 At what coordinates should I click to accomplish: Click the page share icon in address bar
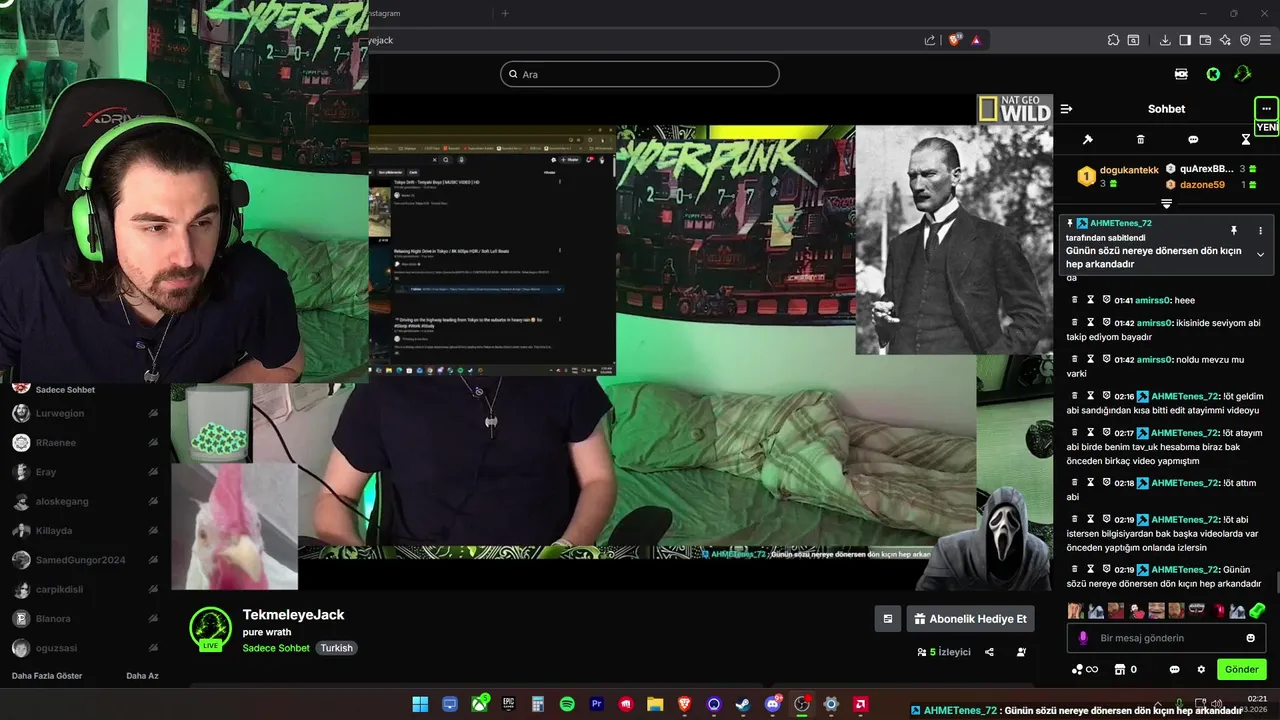(x=930, y=40)
